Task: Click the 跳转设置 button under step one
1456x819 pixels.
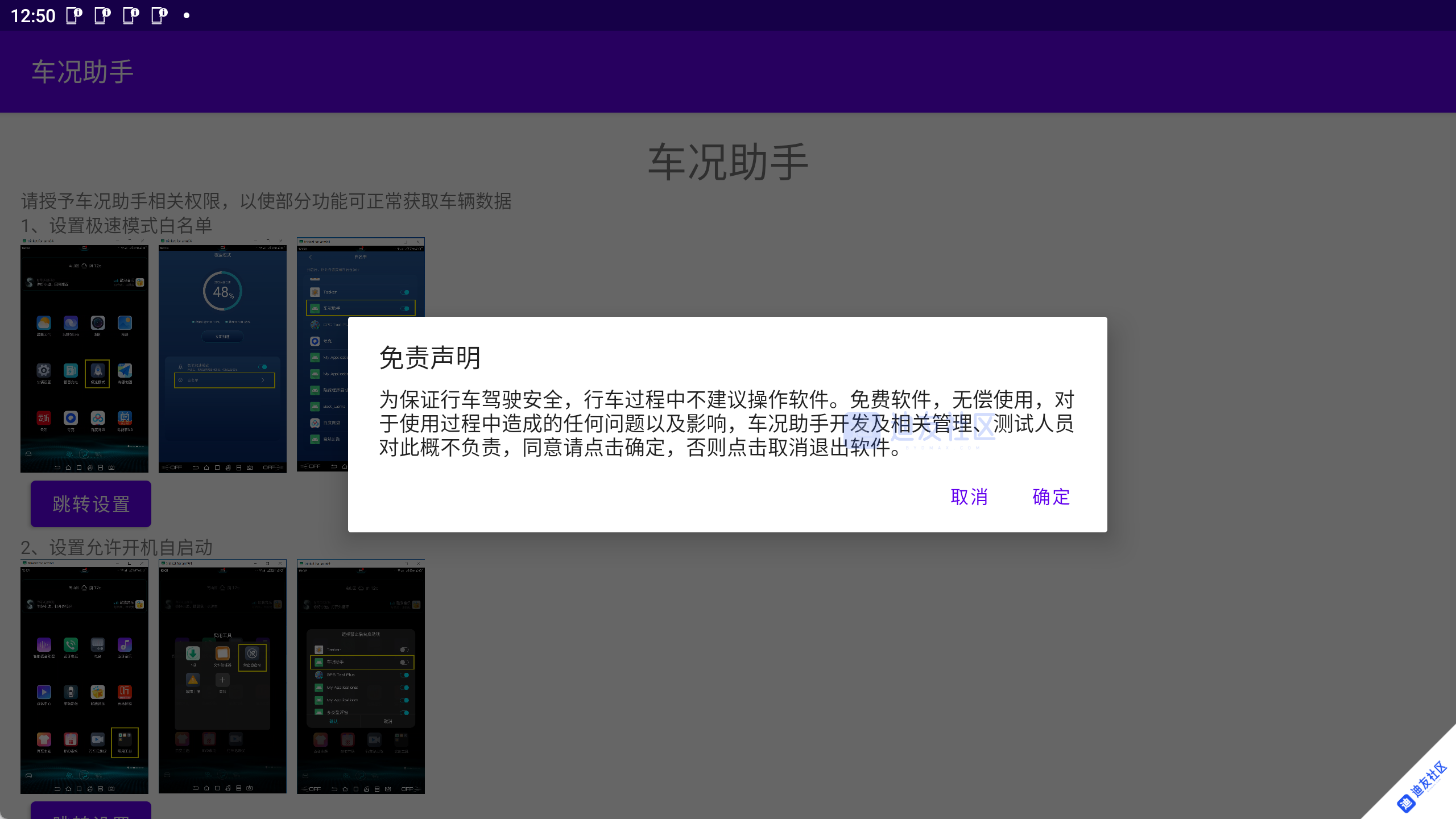Action: [90, 503]
